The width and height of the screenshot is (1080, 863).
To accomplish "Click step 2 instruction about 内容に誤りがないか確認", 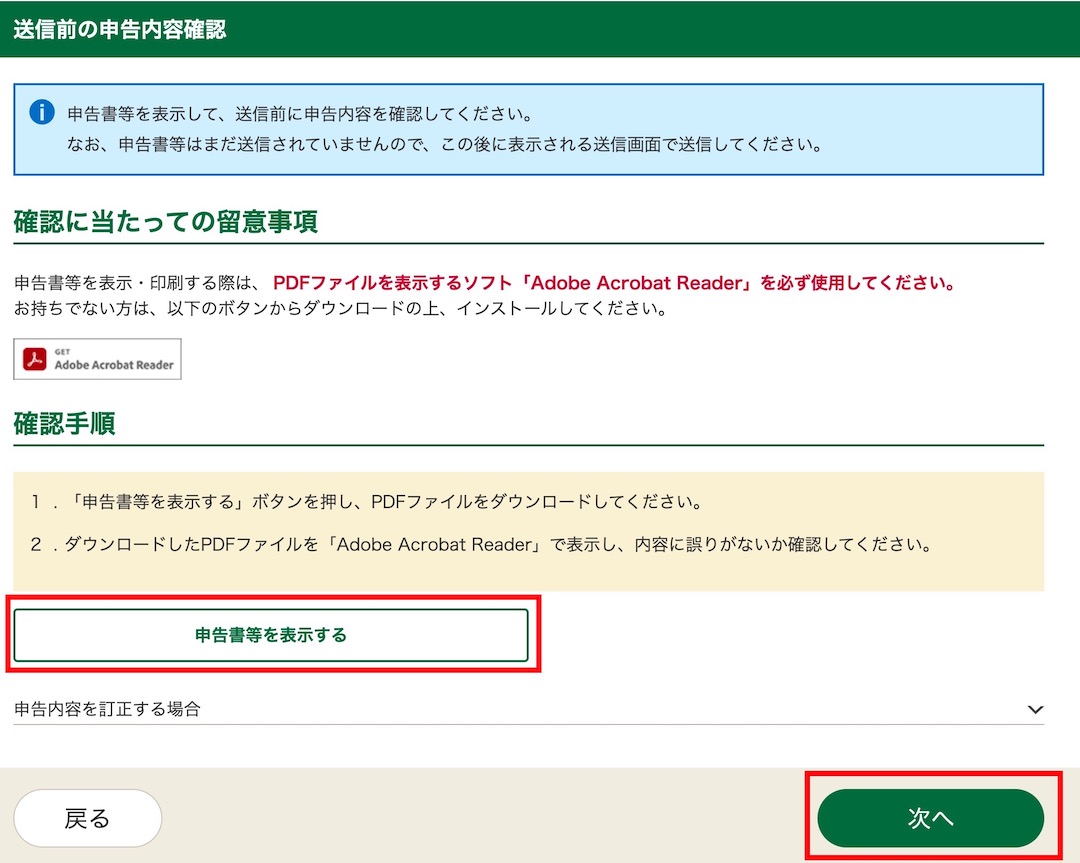I will click(481, 544).
